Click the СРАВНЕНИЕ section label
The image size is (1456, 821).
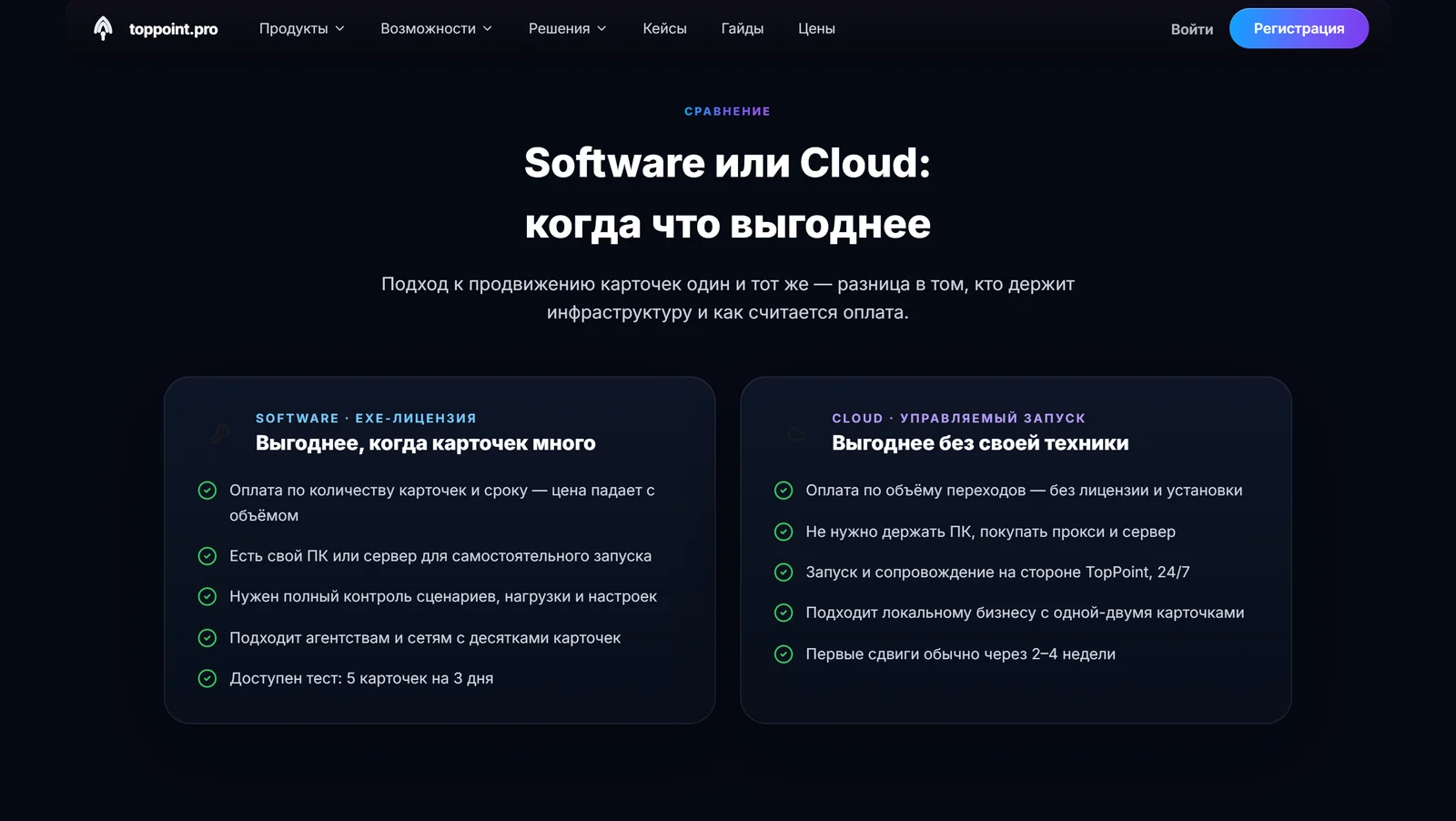[728, 111]
